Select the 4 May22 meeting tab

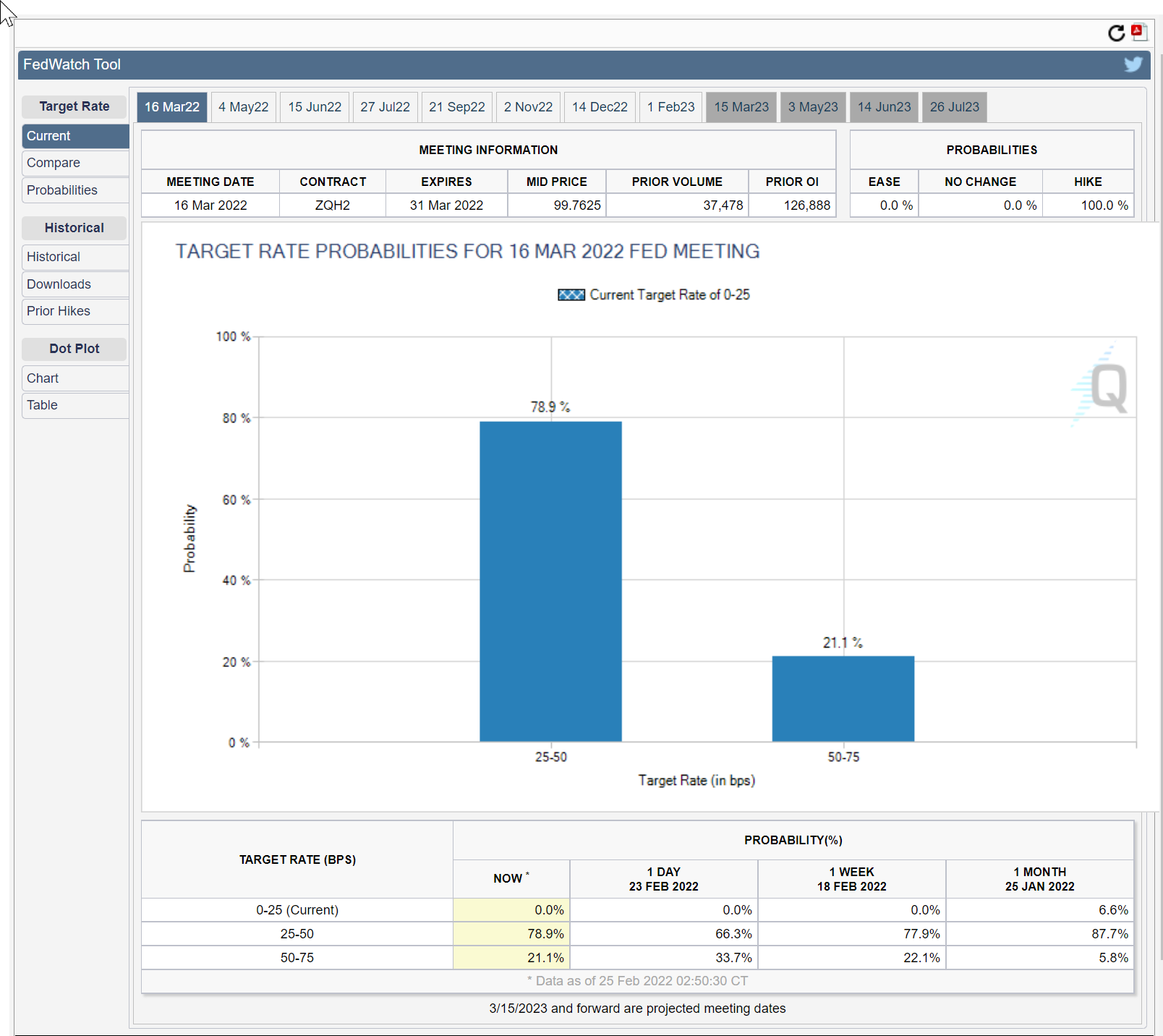coord(243,107)
